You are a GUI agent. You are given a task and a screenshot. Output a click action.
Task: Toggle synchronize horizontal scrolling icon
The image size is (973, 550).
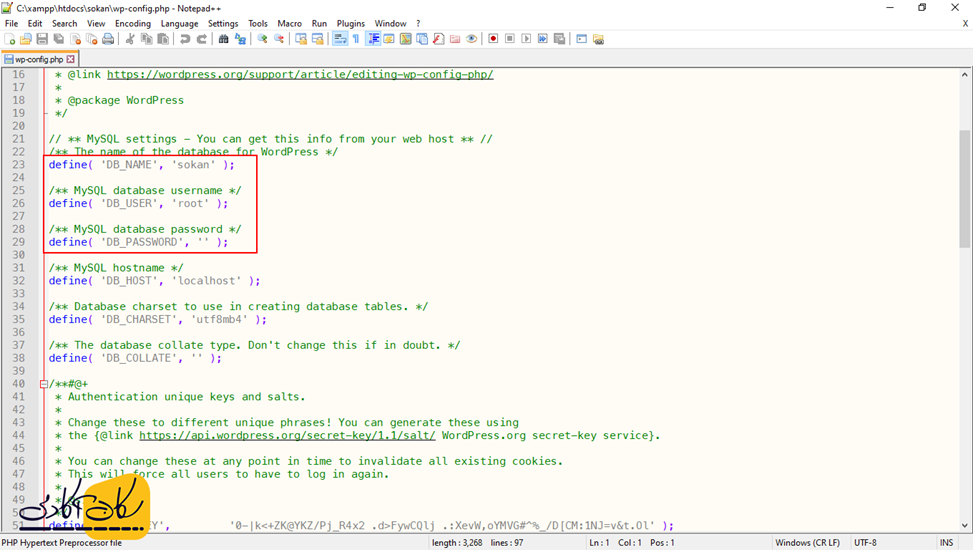click(318, 39)
